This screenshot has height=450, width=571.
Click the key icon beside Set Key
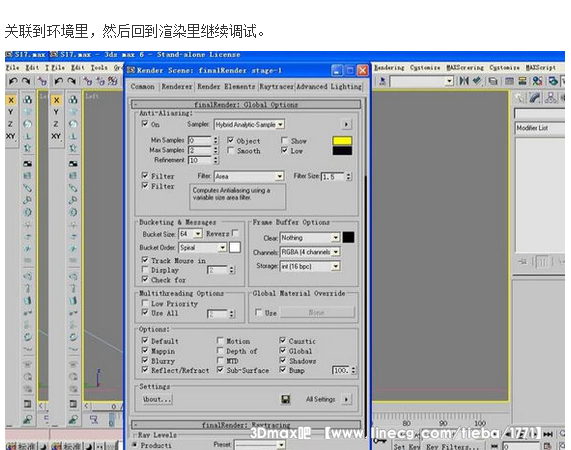pyautogui.click(x=380, y=441)
